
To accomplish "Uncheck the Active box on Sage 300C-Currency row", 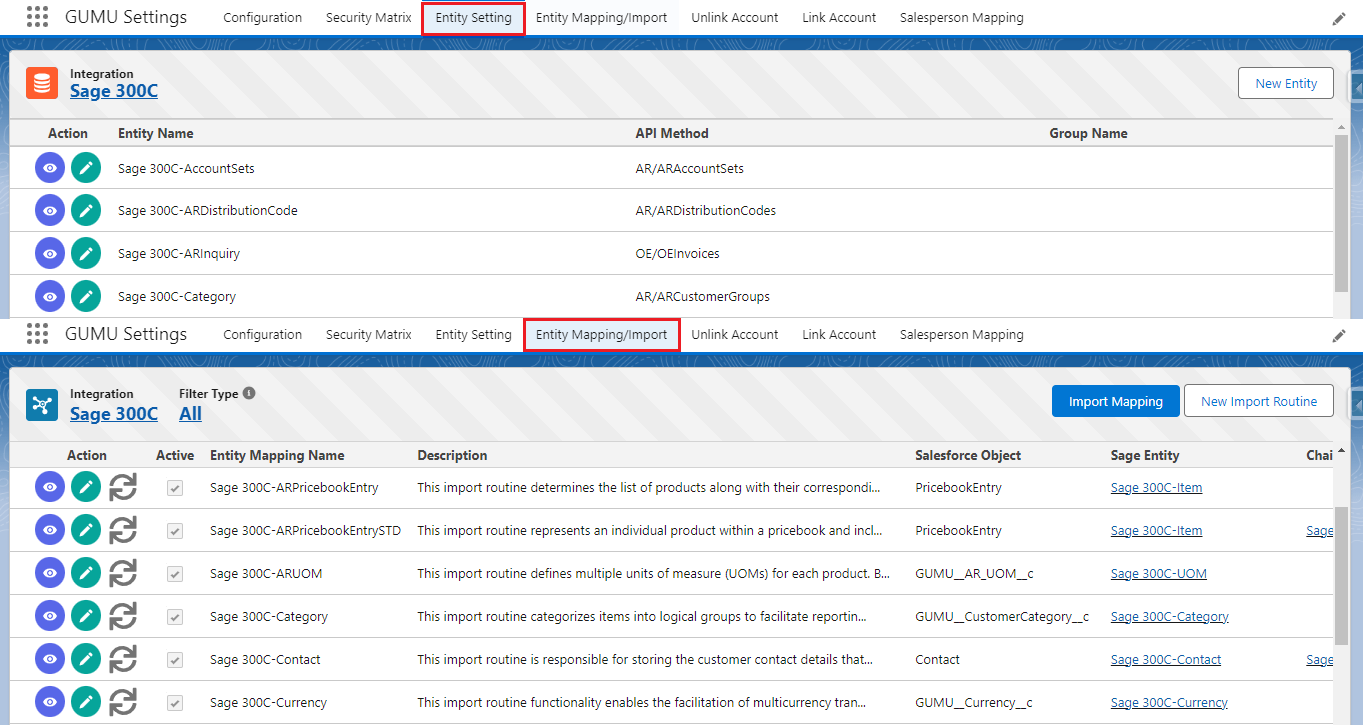I will coord(175,702).
